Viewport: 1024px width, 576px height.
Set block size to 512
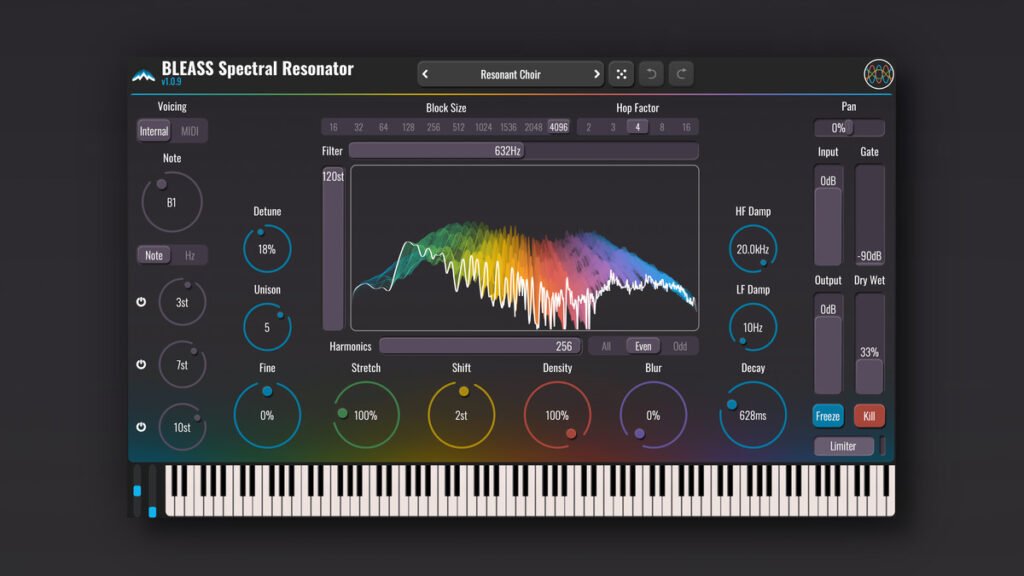[458, 127]
